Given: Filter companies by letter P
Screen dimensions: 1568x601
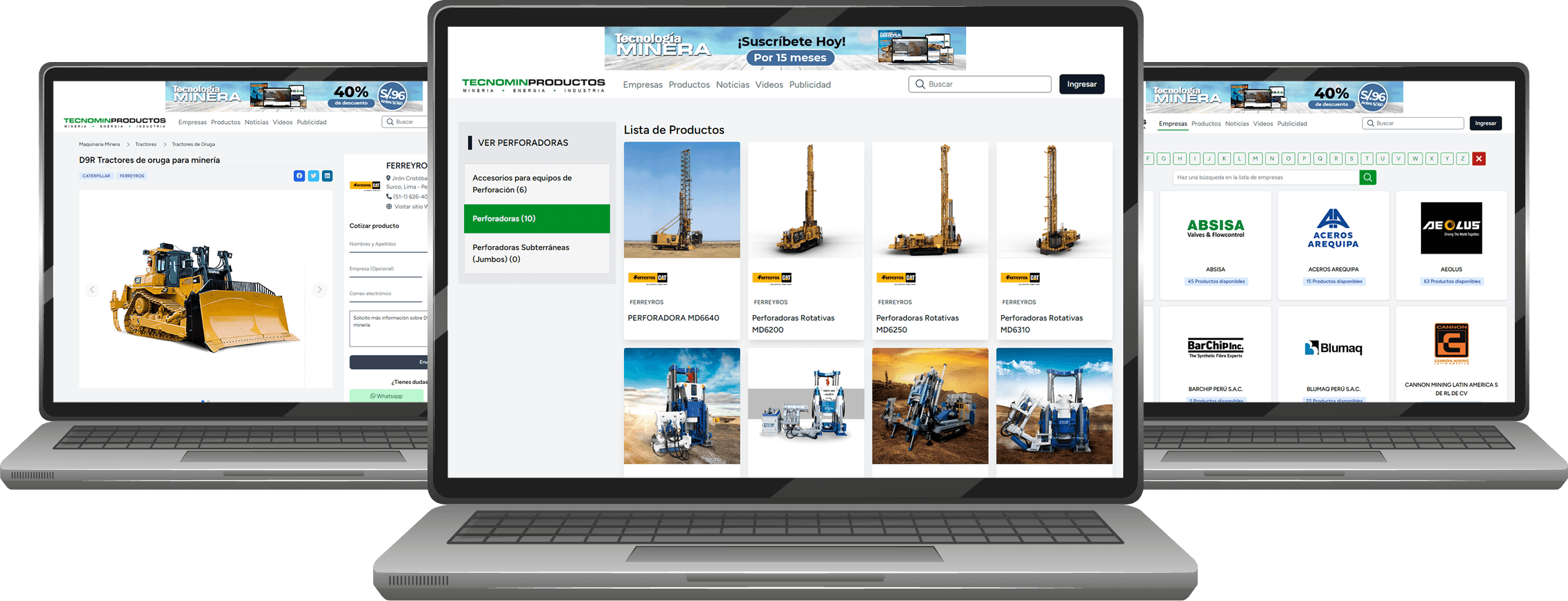Looking at the screenshot, I should tap(1304, 159).
